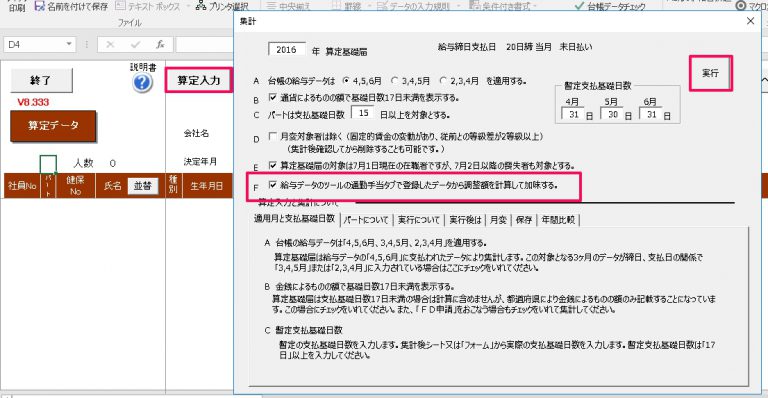Click the formula bar cancel X icon
Image resolution: width=768 pixels, height=398 pixels.
(110, 45)
